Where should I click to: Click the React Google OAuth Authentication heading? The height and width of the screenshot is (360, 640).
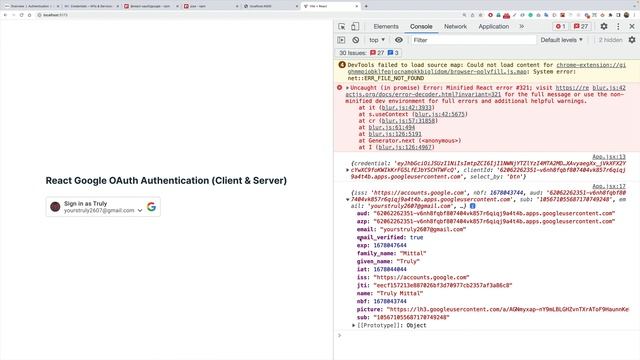pyautogui.click(x=166, y=180)
